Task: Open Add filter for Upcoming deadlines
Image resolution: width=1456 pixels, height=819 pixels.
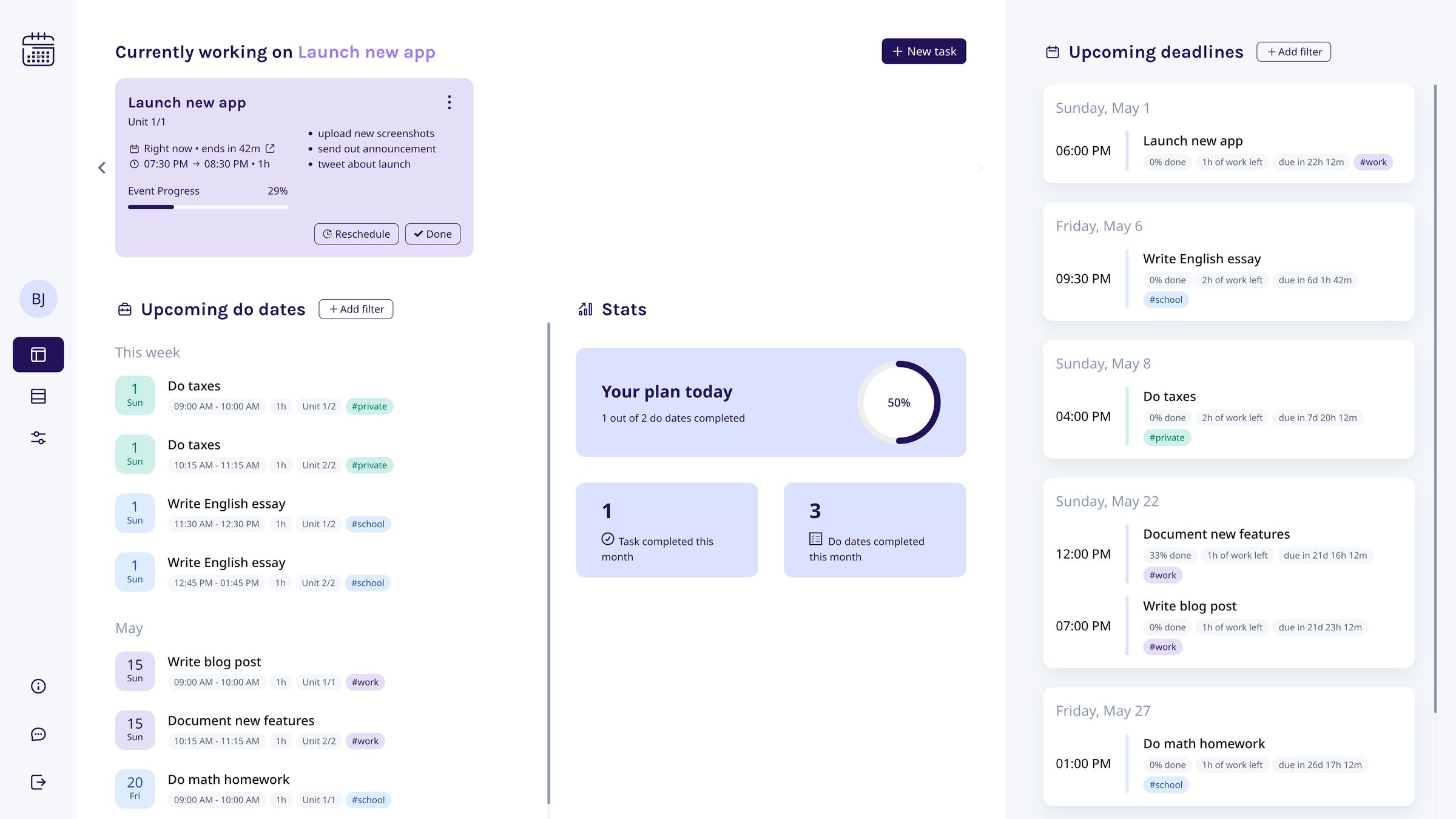Action: [1293, 52]
